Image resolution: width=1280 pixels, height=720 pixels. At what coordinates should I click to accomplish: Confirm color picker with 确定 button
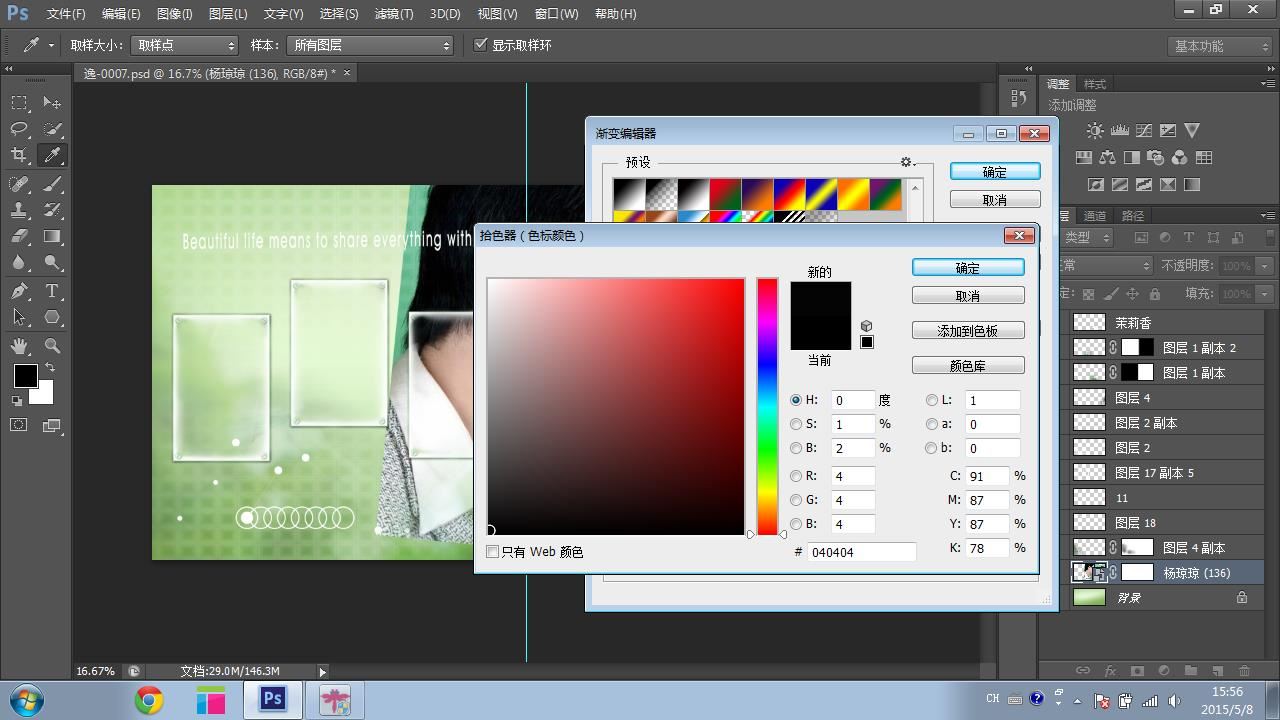click(x=968, y=268)
